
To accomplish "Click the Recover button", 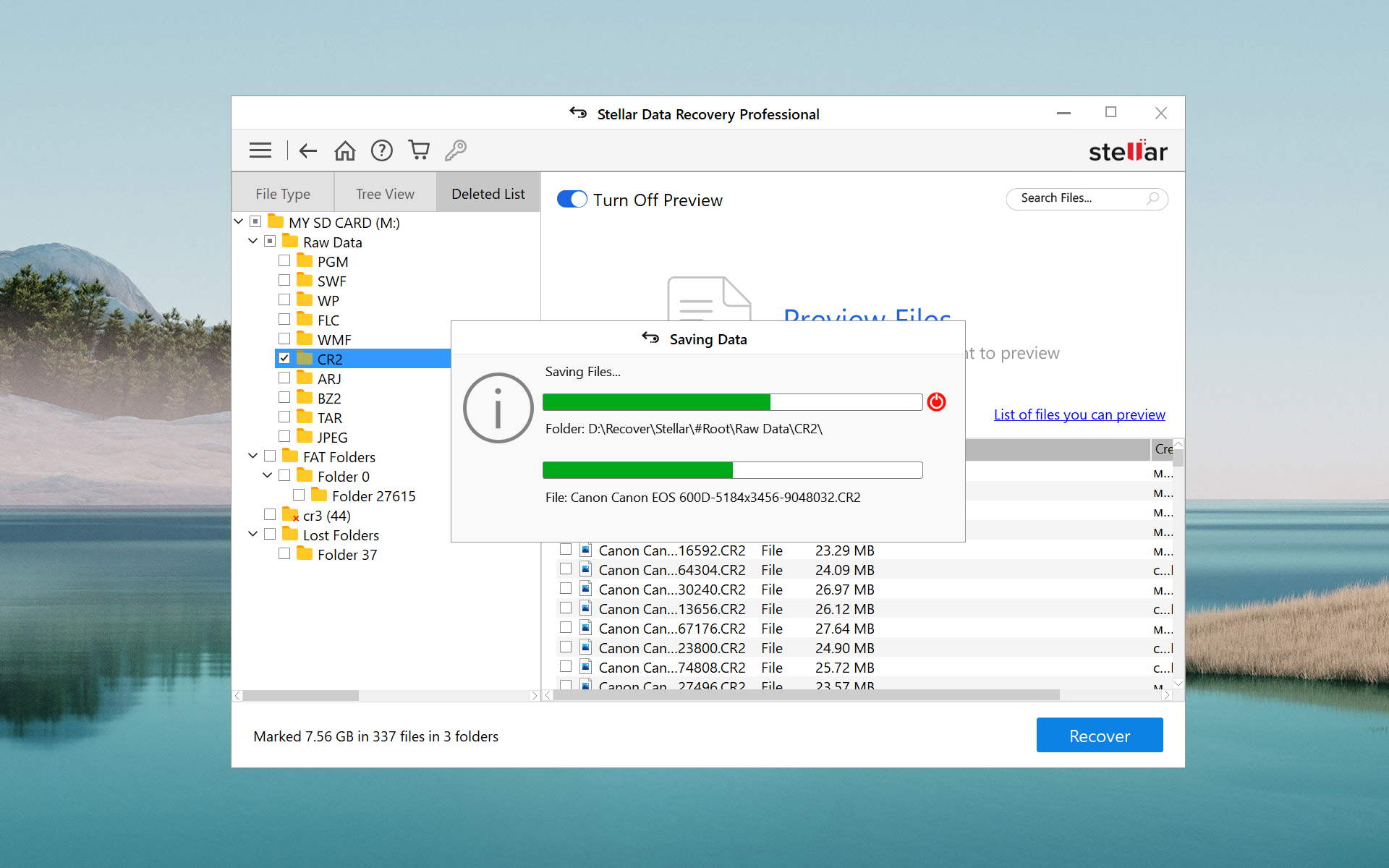I will (x=1100, y=736).
